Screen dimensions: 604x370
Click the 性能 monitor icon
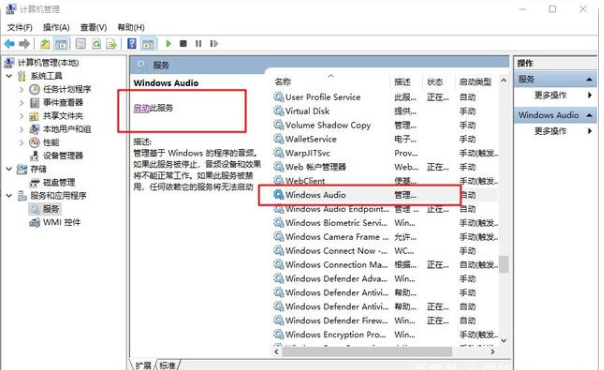pos(35,142)
